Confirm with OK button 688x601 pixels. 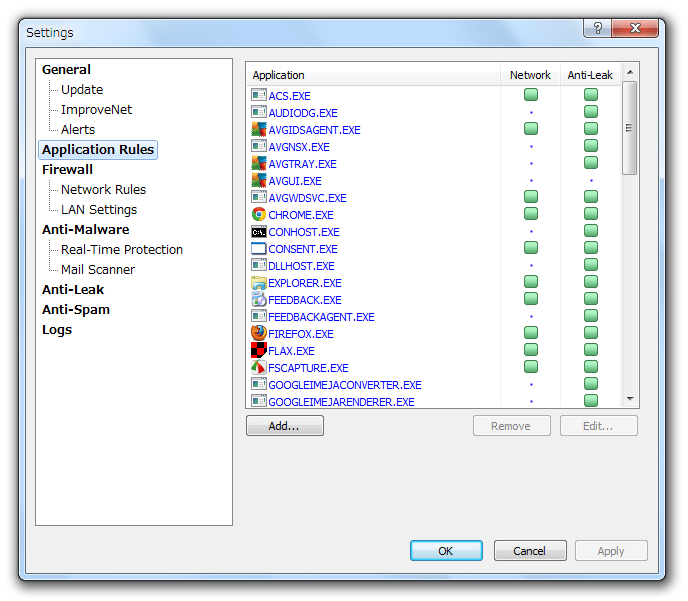pyautogui.click(x=446, y=551)
